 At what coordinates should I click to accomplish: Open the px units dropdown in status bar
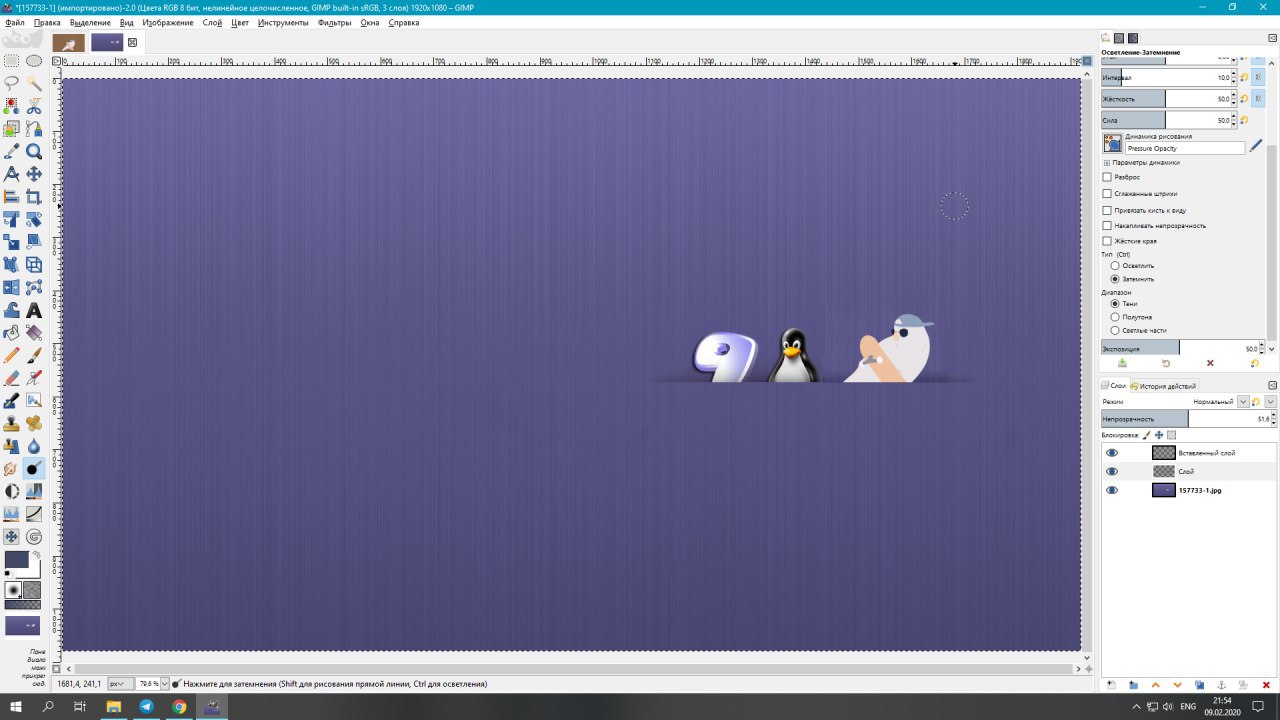click(x=120, y=684)
